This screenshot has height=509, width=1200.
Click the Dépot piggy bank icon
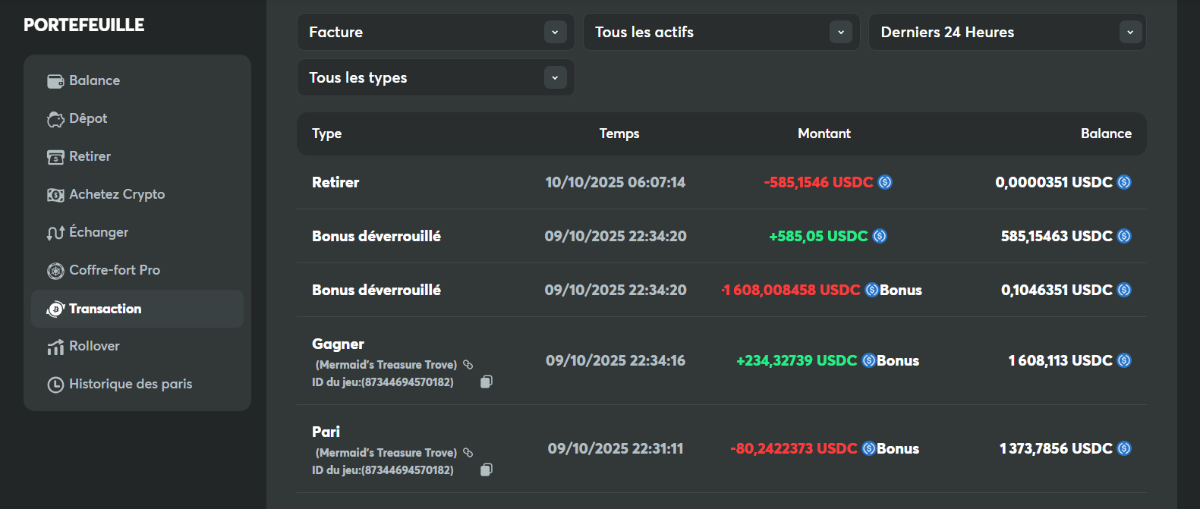click(x=56, y=119)
